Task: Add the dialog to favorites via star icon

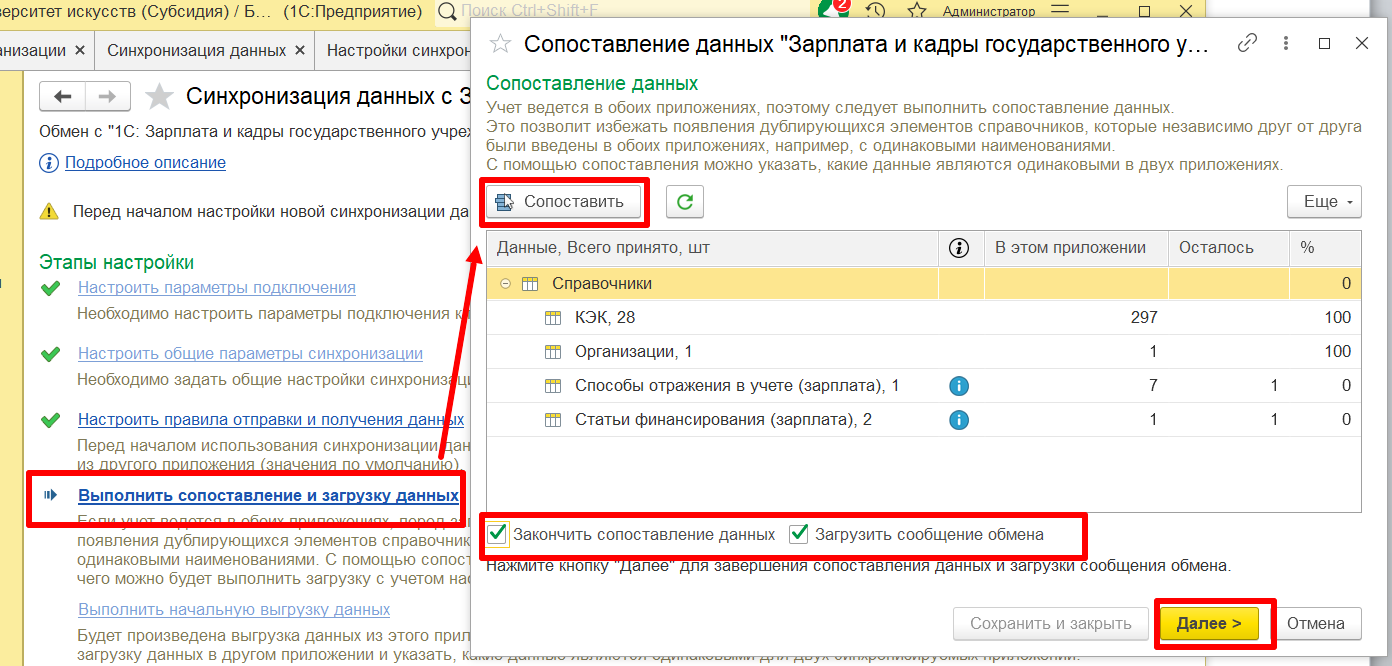Action: 500,44
